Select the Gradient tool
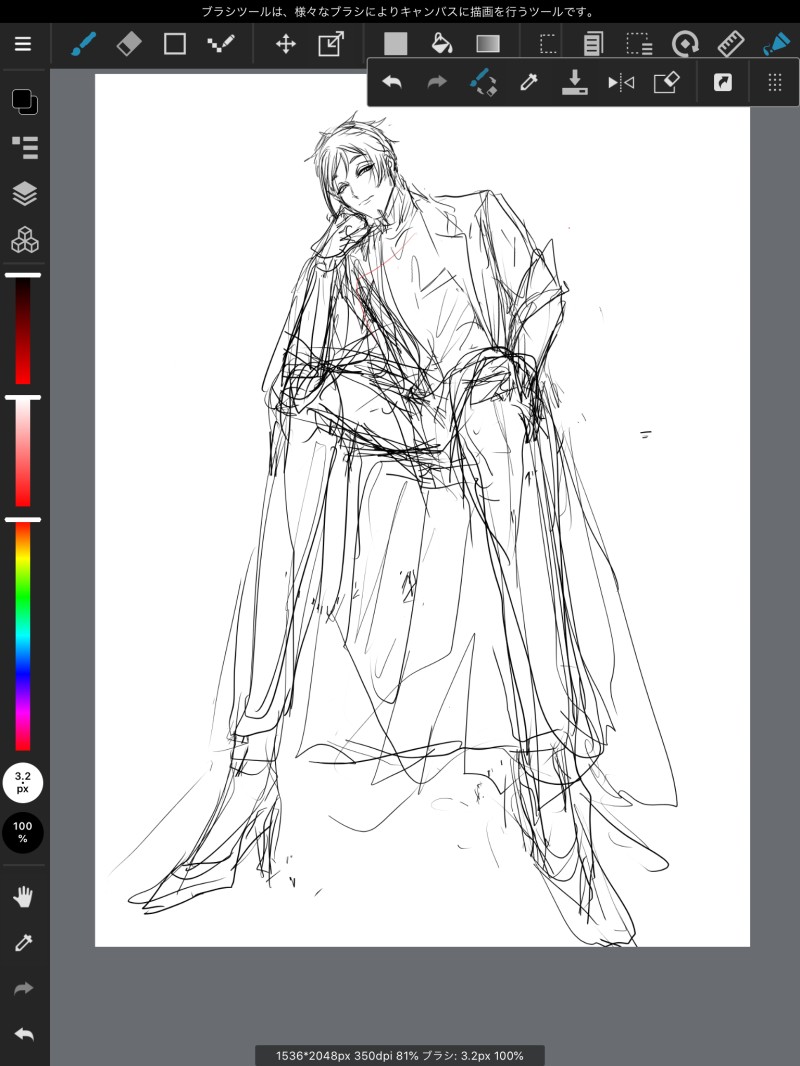The height and width of the screenshot is (1066, 800). [x=488, y=44]
